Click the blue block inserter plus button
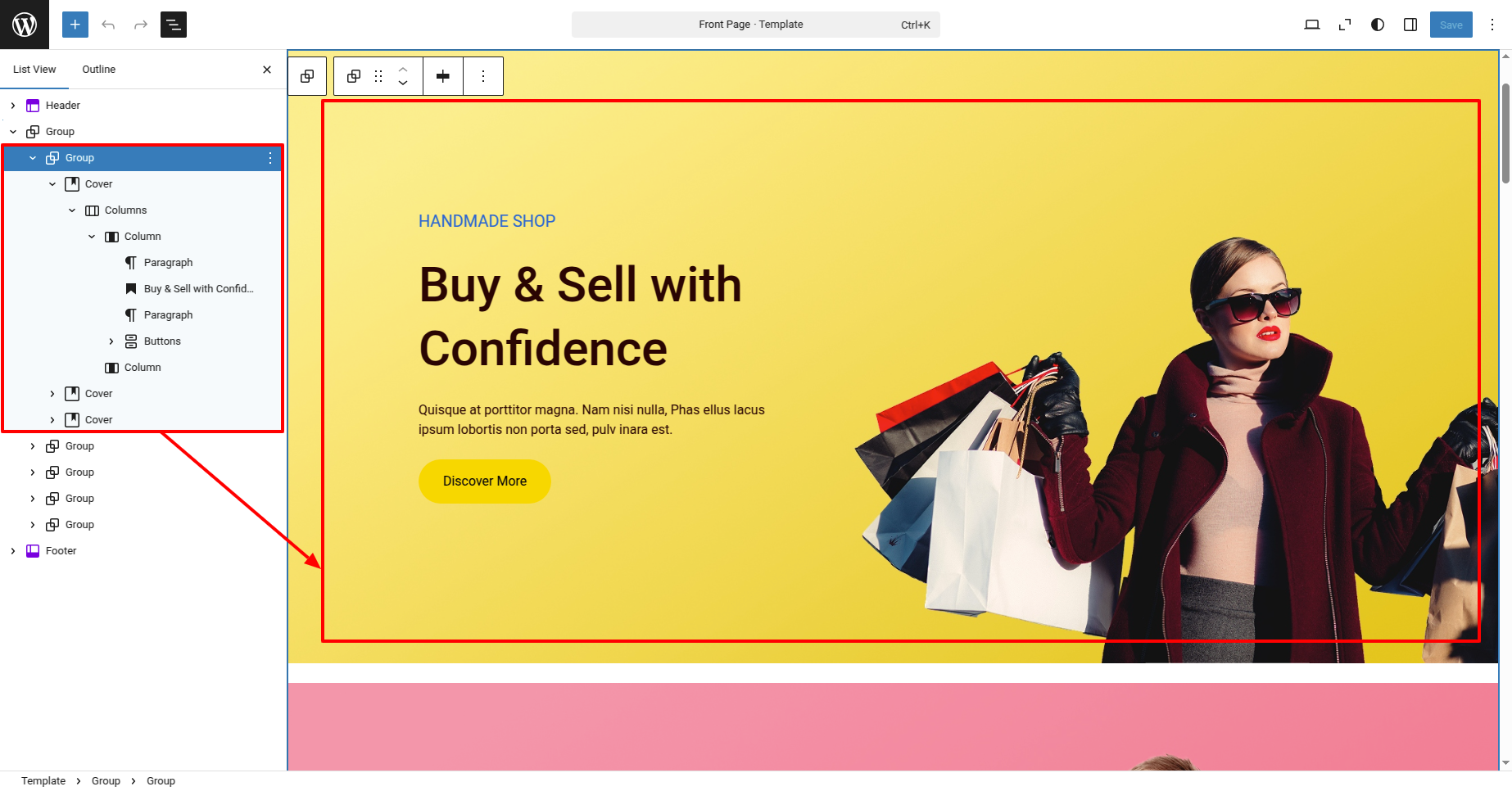Screen dimensions: 1512x791 [x=75, y=25]
